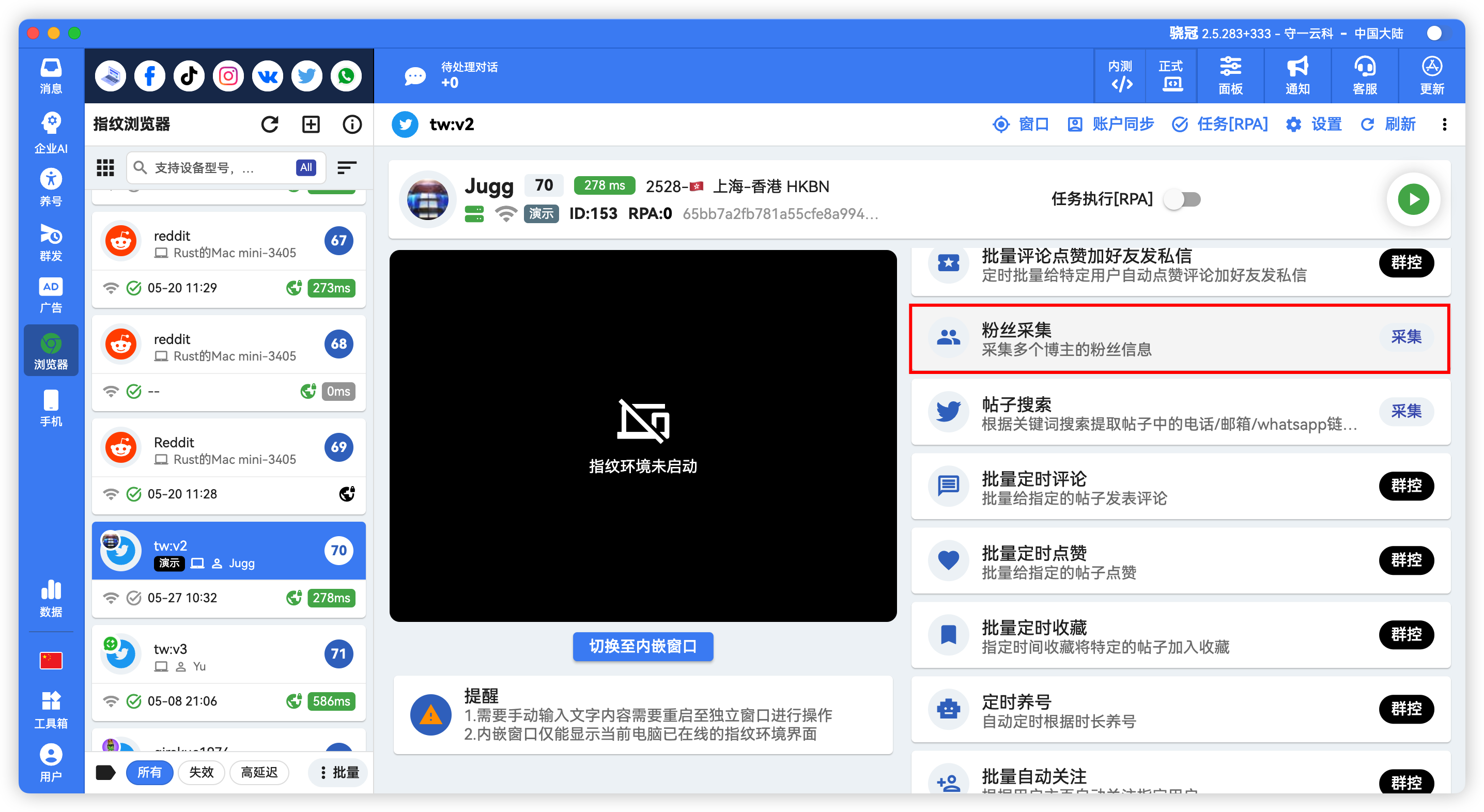
Task: Toggle the 任务执行[RPA] switch
Action: click(1182, 199)
